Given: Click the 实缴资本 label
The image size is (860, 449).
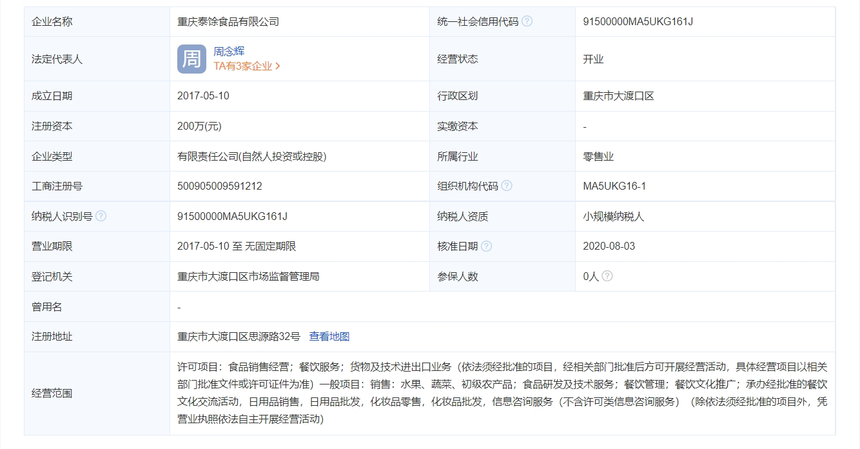Looking at the screenshot, I should [x=457, y=126].
